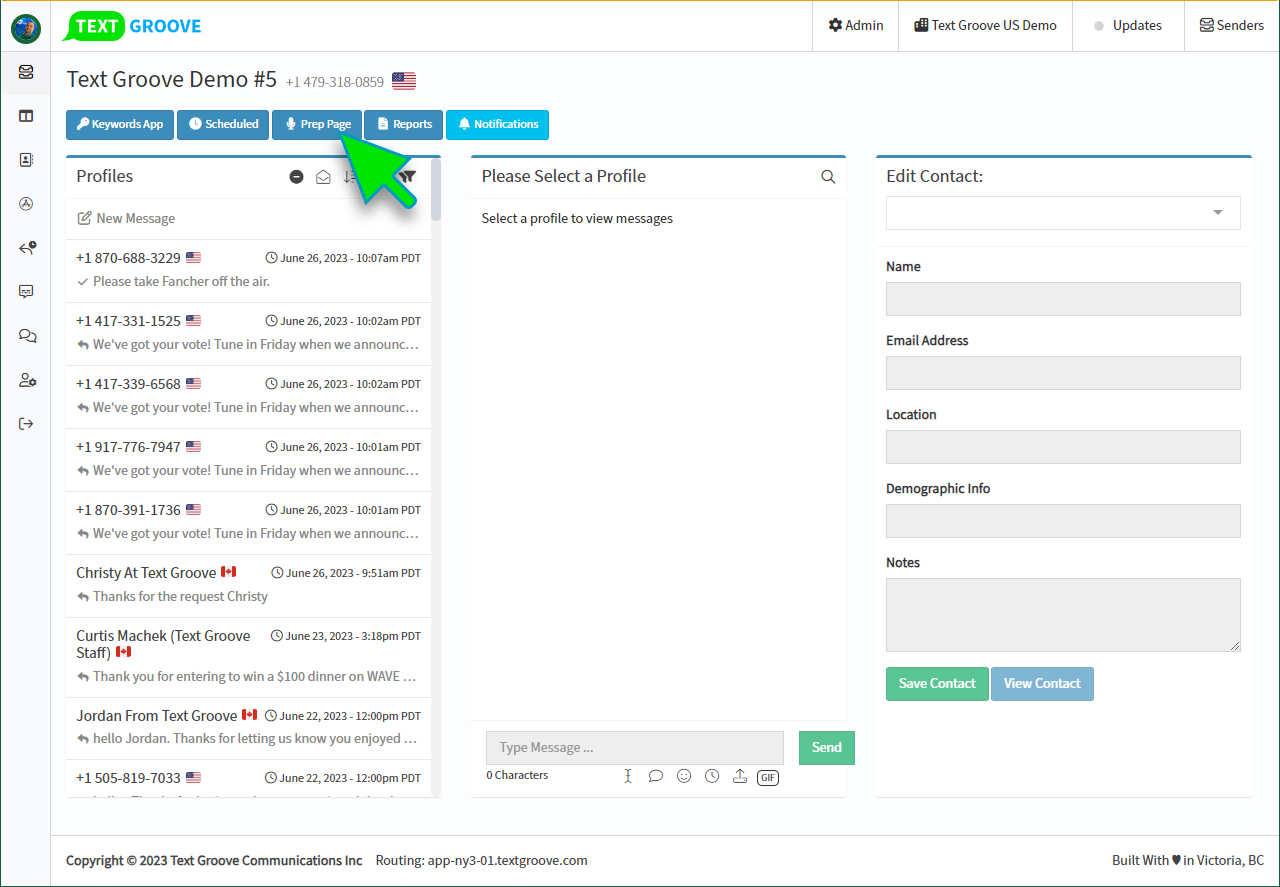This screenshot has height=887, width=1280.
Task: Click the Demographic Info input field
Action: point(1063,521)
